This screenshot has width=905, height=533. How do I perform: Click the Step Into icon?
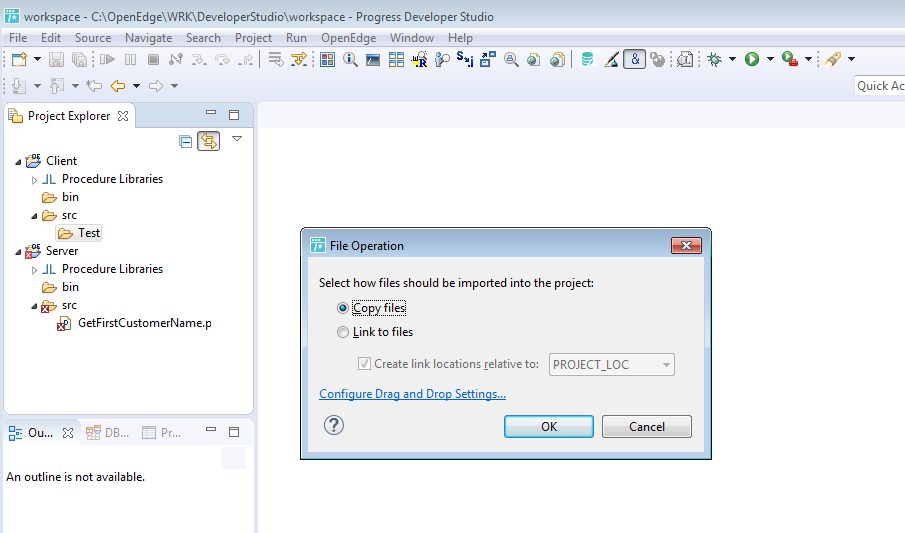[199, 59]
